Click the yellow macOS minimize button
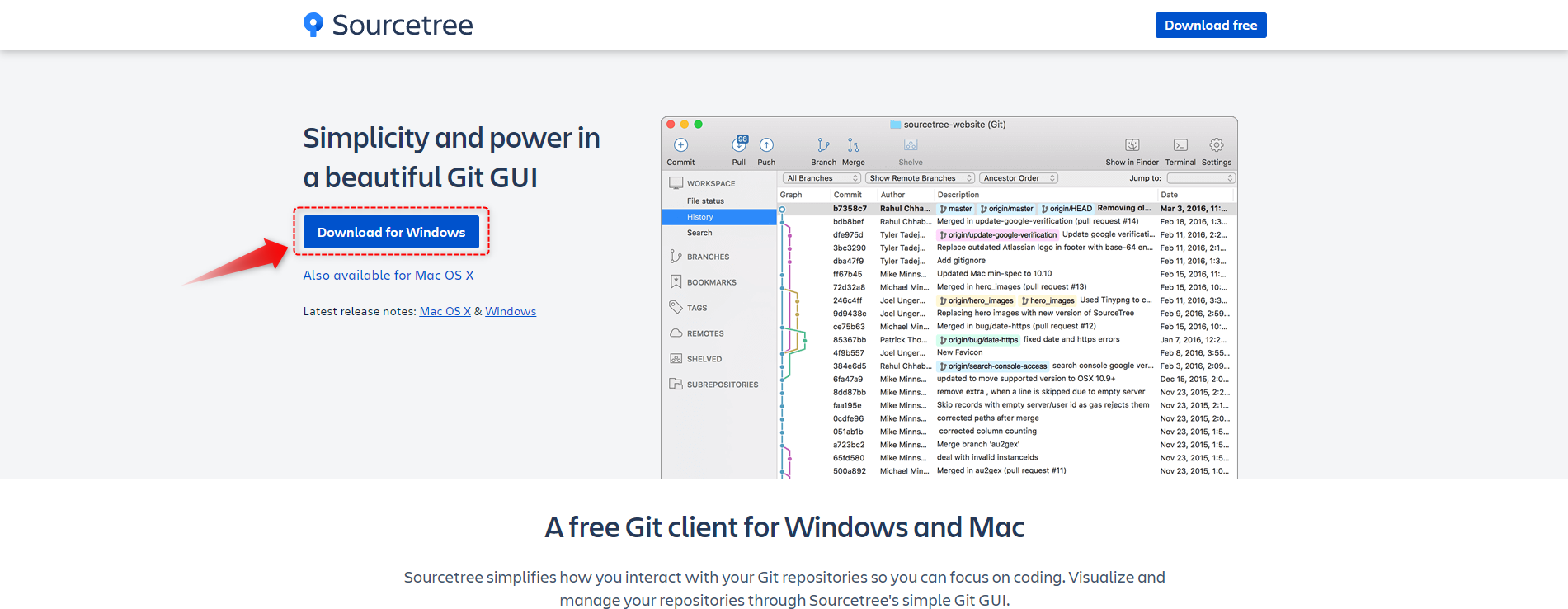Viewport: 1568px width, 609px height. click(685, 125)
